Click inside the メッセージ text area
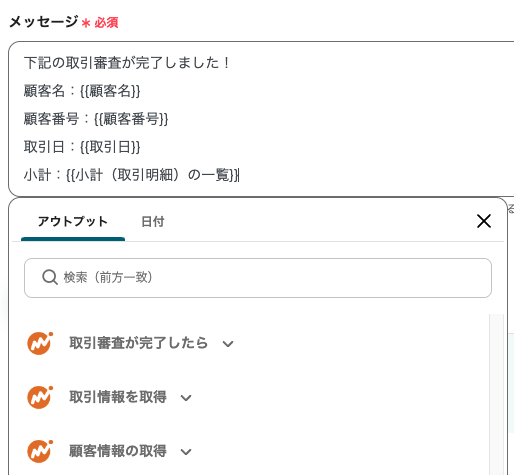The width and height of the screenshot is (514, 475). (261, 119)
